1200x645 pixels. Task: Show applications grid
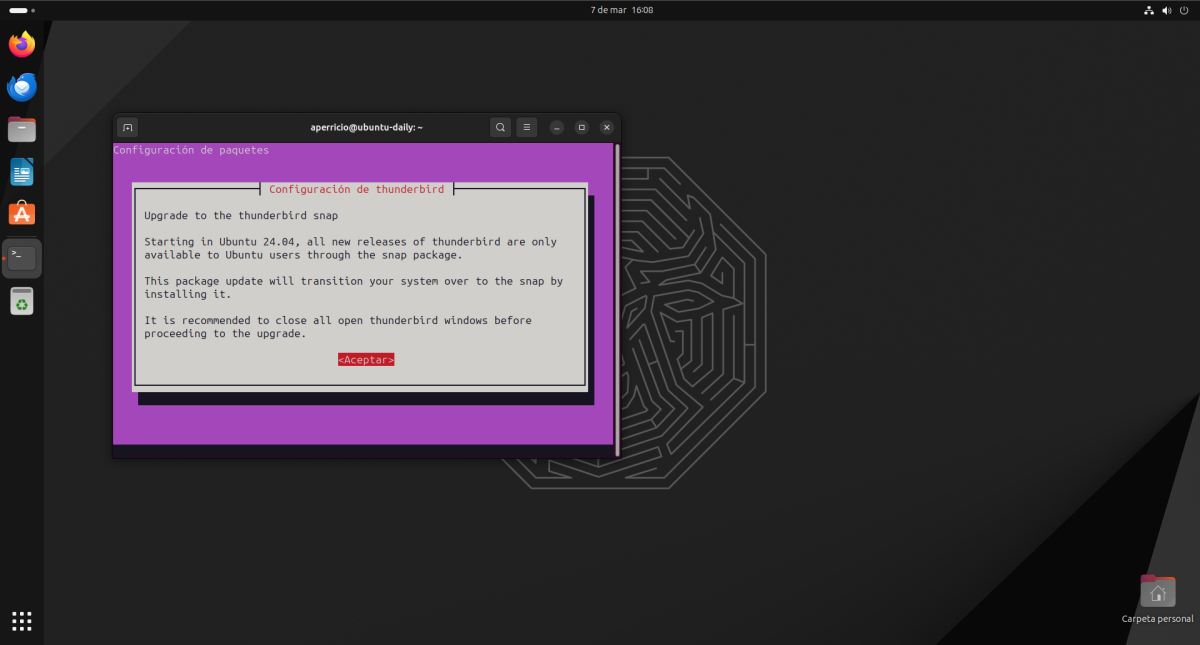(22, 621)
